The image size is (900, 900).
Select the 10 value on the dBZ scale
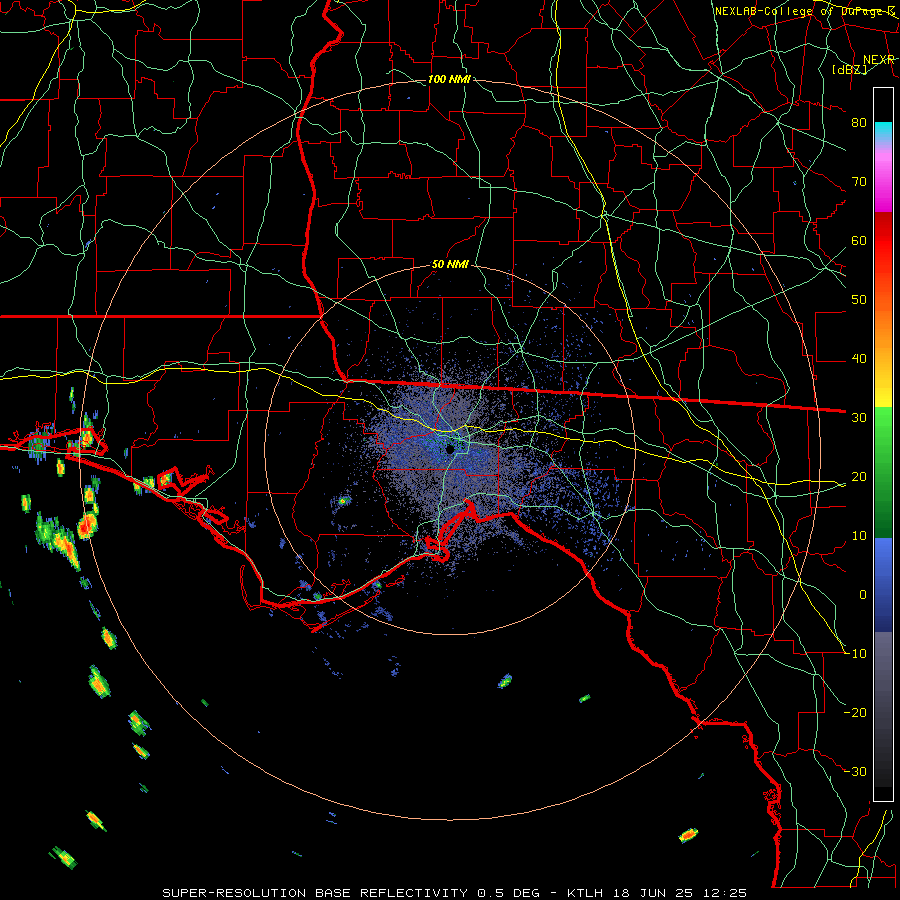point(859,536)
